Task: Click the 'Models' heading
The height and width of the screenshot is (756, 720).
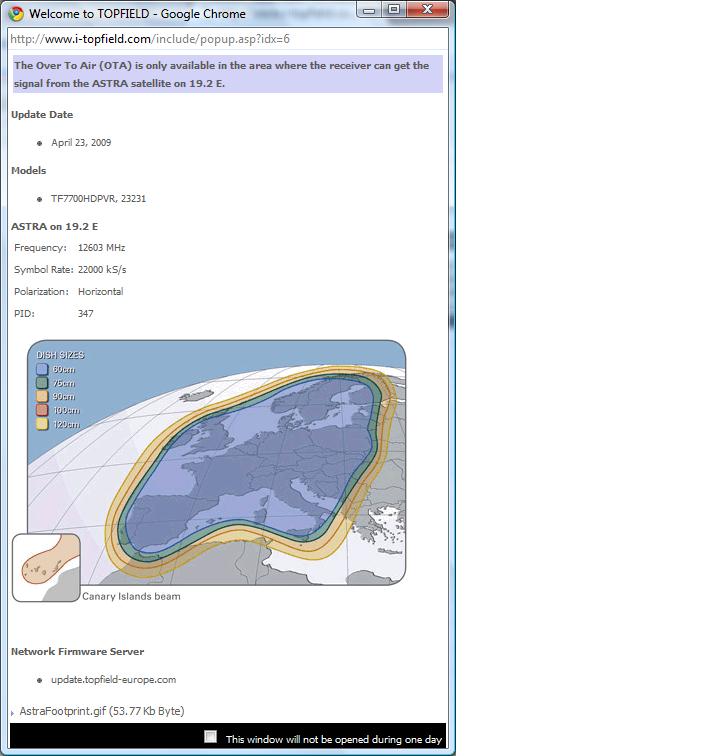Action: click(28, 171)
